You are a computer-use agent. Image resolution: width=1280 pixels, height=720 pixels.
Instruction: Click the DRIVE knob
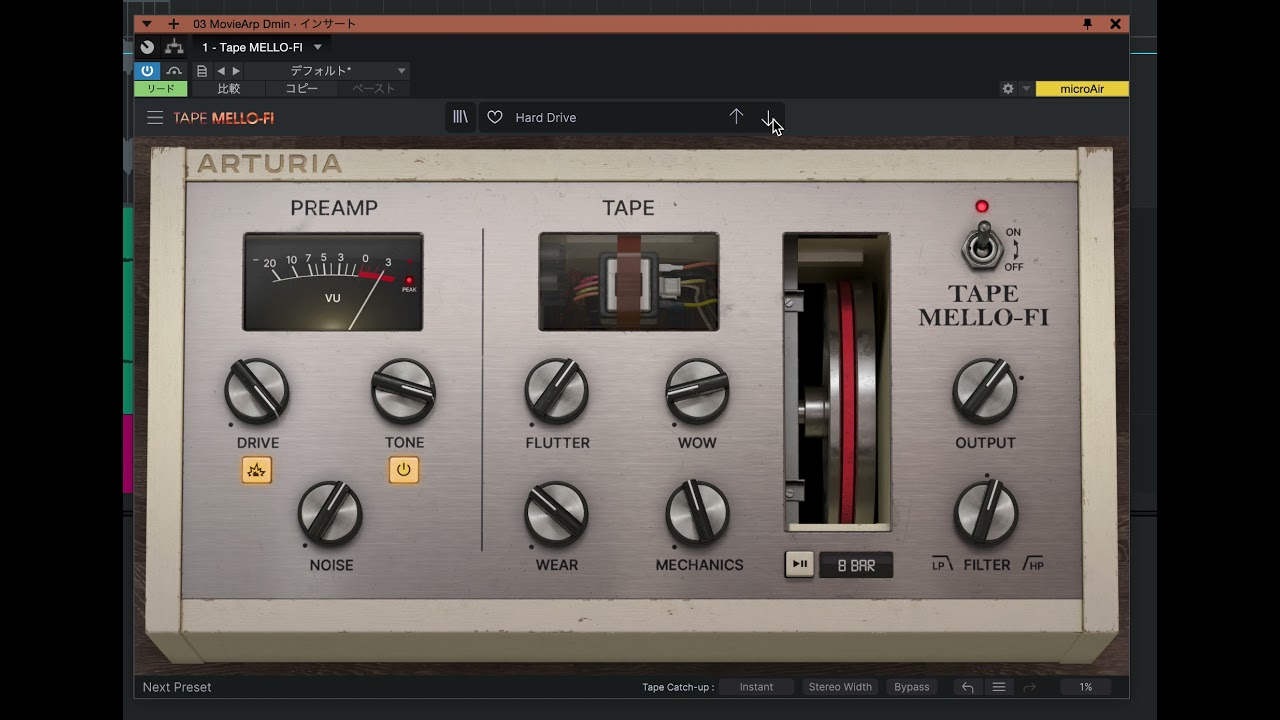pos(257,391)
